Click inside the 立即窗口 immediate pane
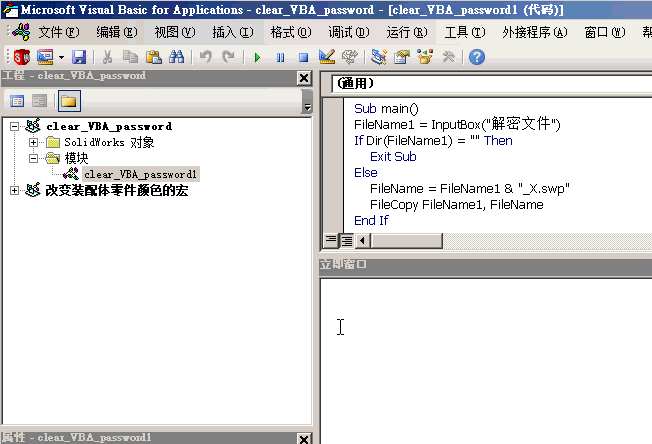Viewport: 652px width, 444px height. pyautogui.click(x=486, y=361)
